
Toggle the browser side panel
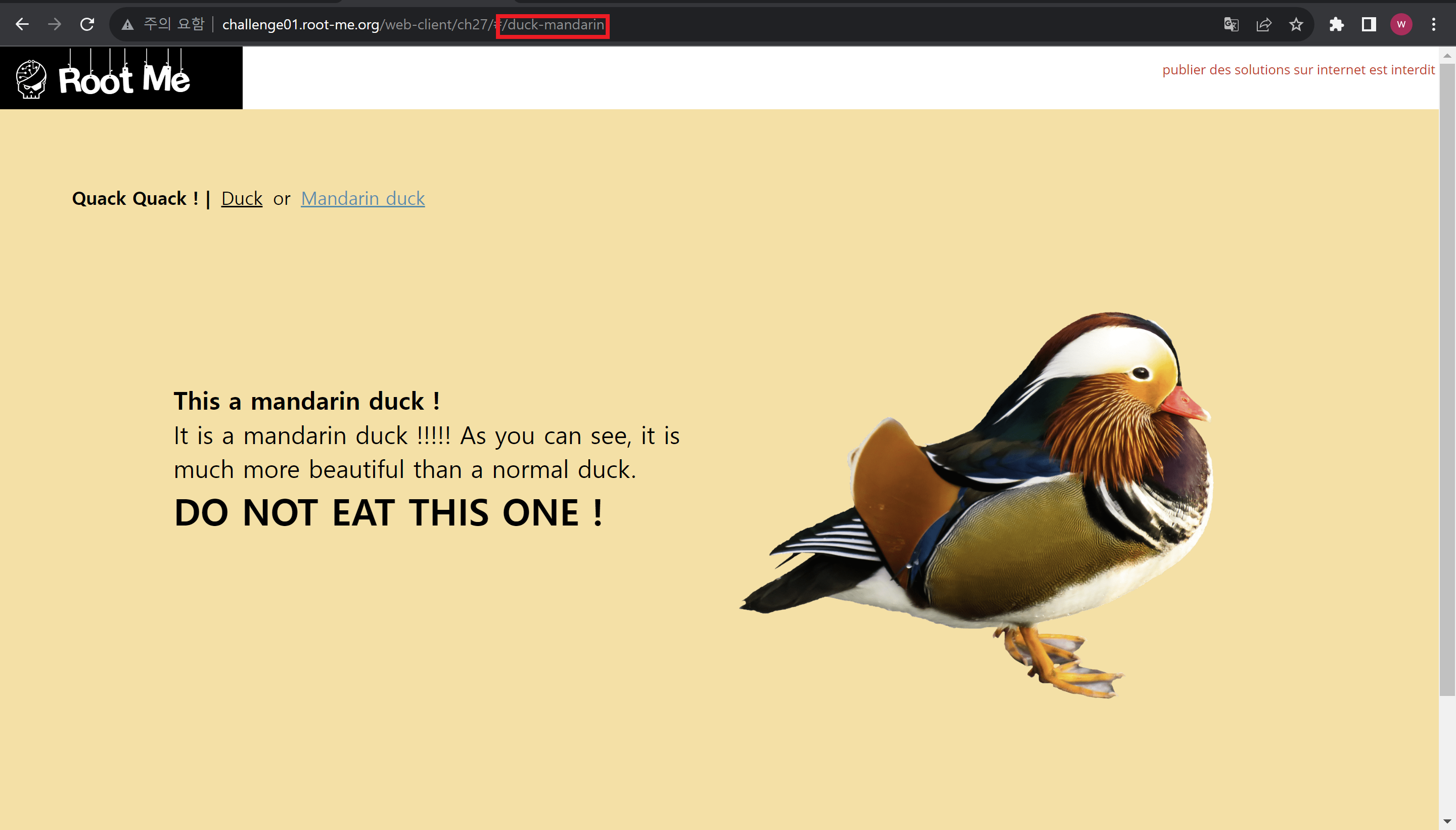[x=1369, y=24]
